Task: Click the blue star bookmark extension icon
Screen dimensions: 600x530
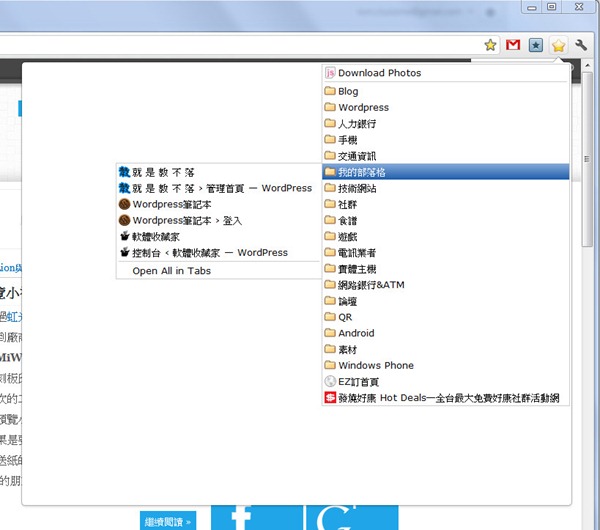Action: (536, 45)
